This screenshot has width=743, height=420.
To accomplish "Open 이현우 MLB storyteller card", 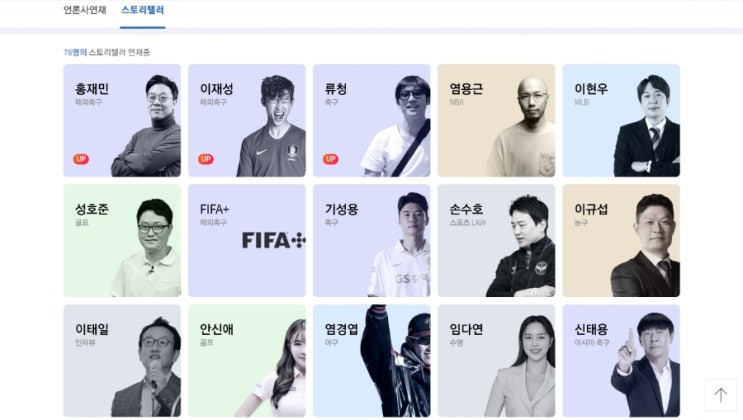I will pyautogui.click(x=621, y=120).
